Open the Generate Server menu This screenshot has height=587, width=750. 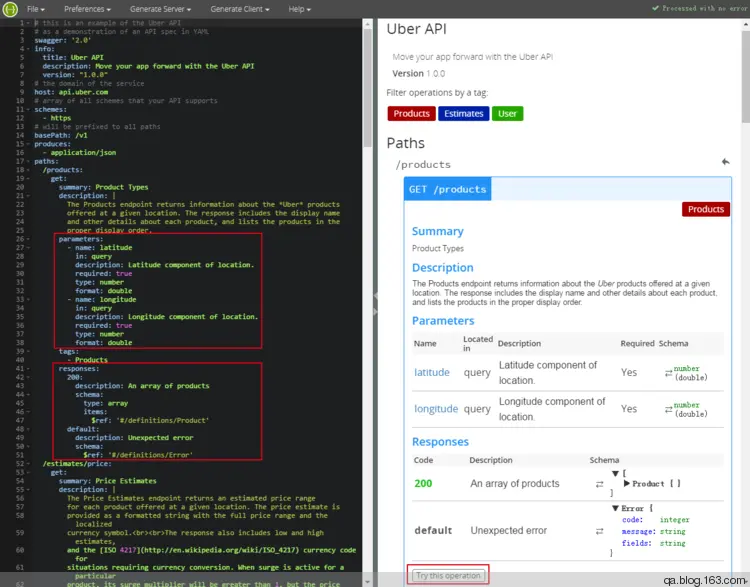pyautogui.click(x=160, y=9)
